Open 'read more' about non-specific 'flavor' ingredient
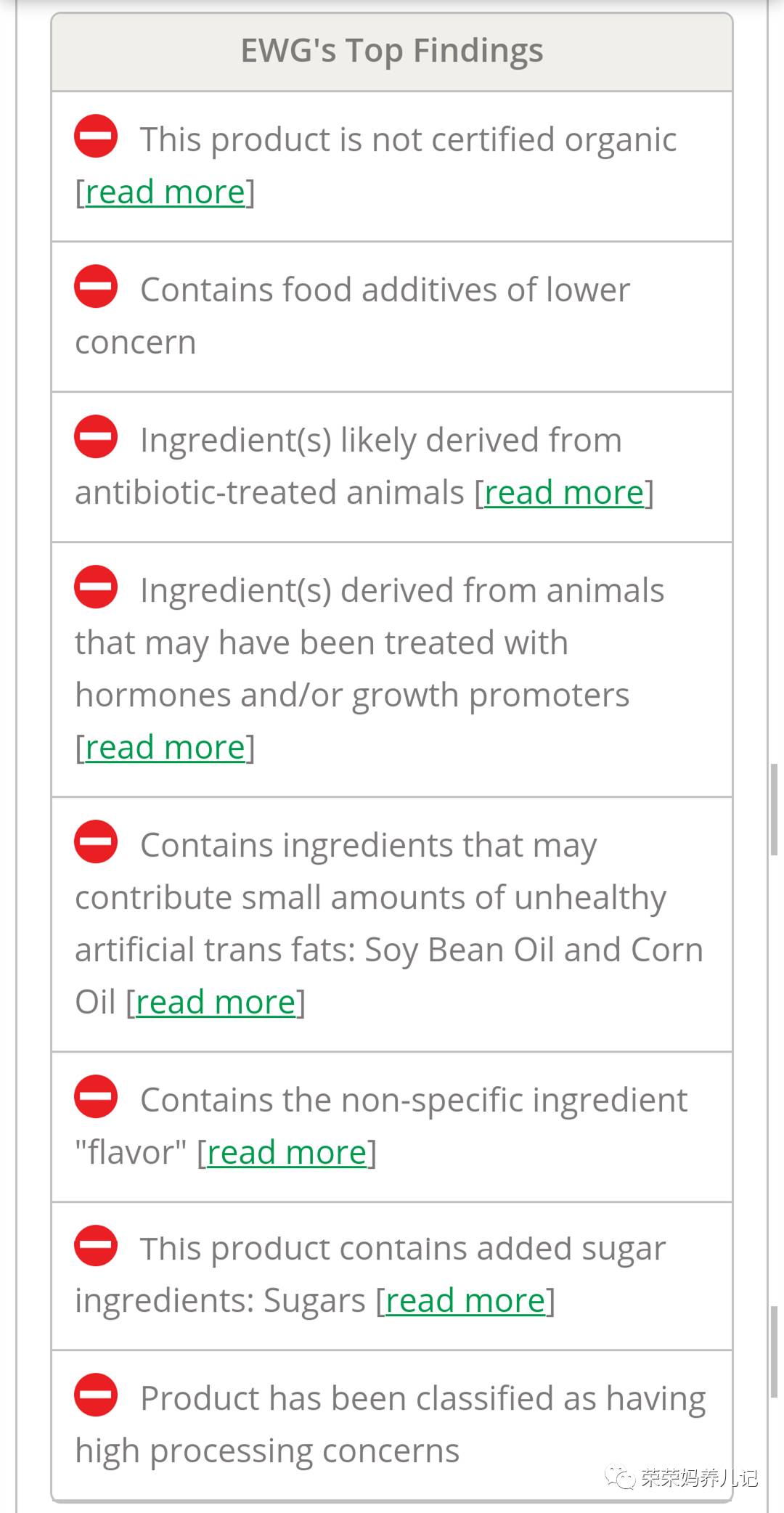Screen dimensions: 784x1513 [x=287, y=1153]
